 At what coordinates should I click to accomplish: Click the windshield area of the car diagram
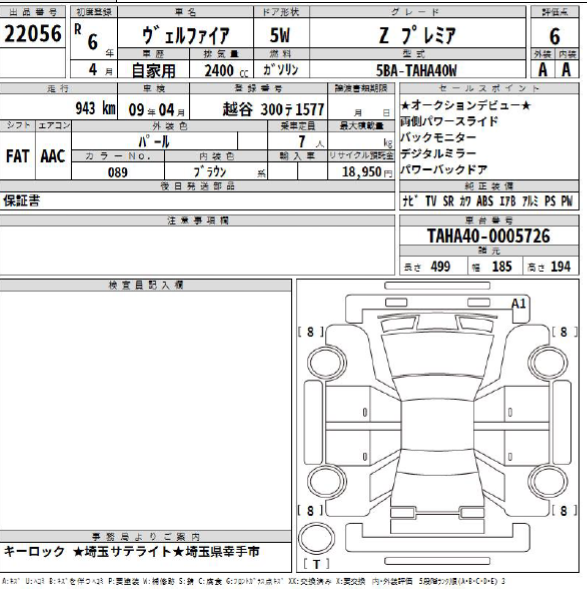point(437,355)
